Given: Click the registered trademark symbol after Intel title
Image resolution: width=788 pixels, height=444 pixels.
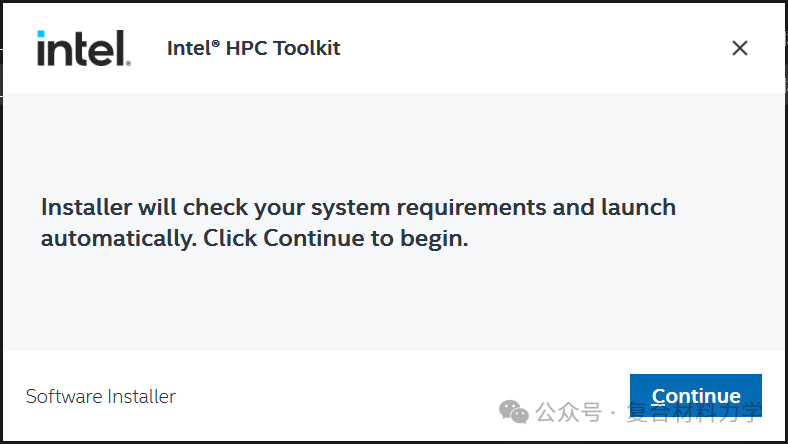Looking at the screenshot, I should tap(216, 44).
